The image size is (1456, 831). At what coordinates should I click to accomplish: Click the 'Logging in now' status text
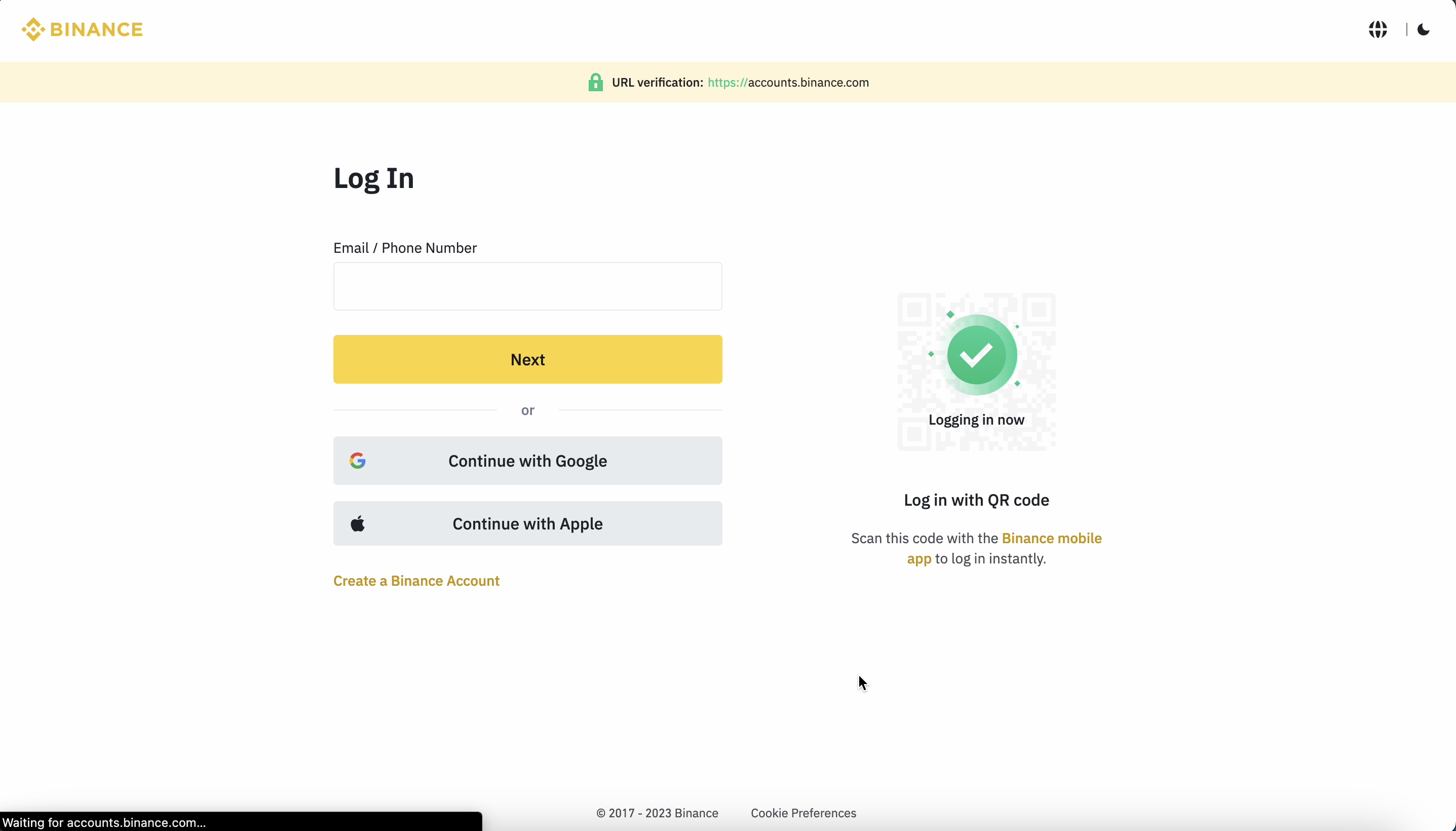tap(976, 420)
